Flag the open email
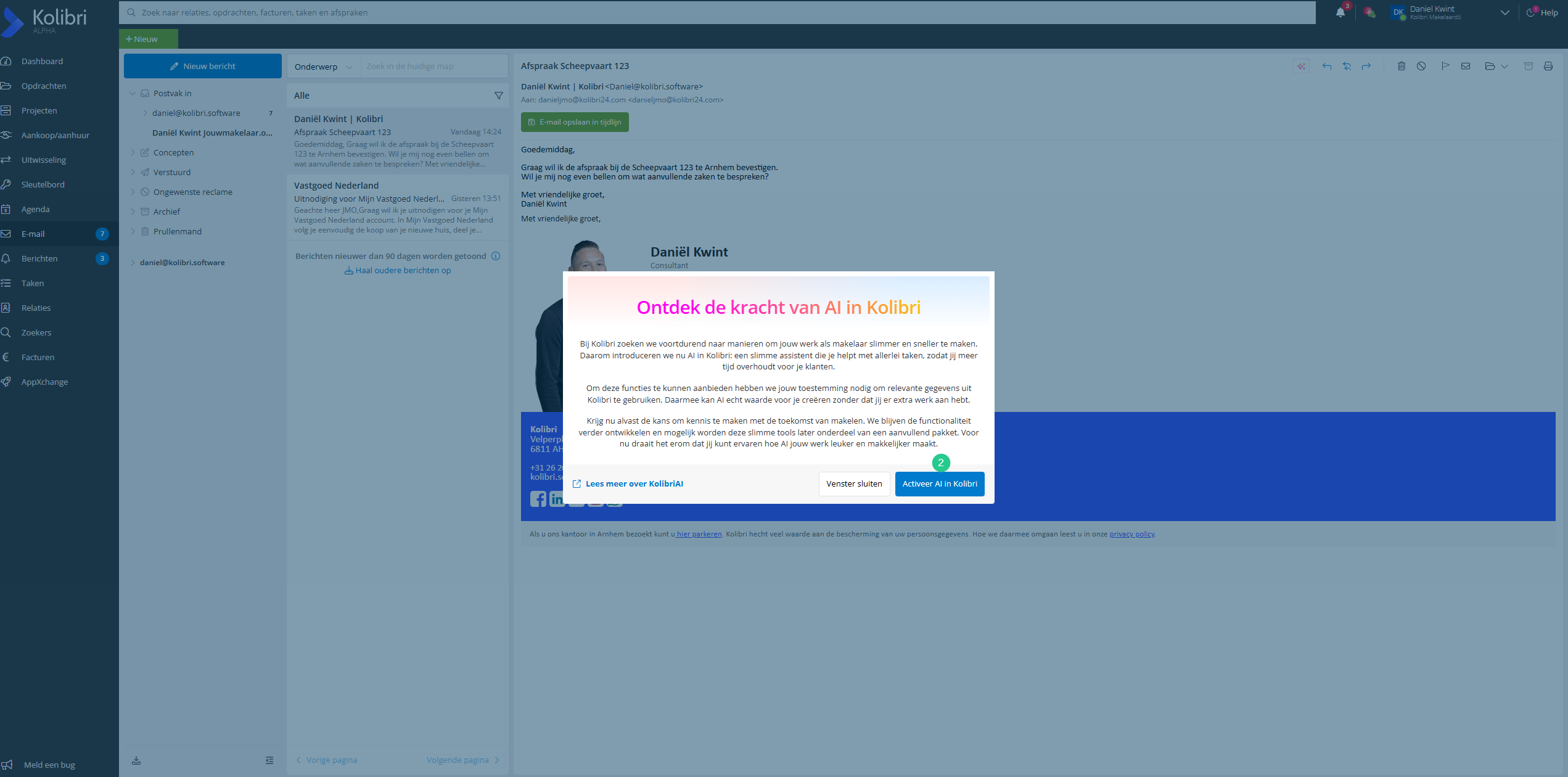The width and height of the screenshot is (1568, 777). (1445, 66)
